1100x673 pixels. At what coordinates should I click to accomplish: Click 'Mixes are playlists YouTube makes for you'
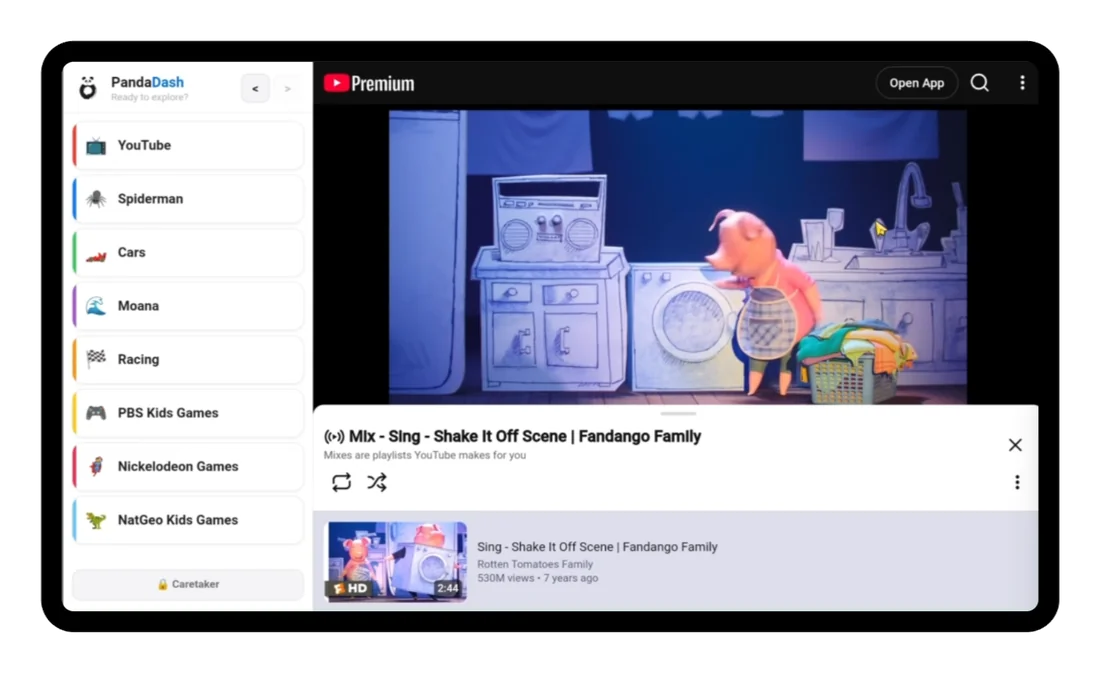[424, 455]
